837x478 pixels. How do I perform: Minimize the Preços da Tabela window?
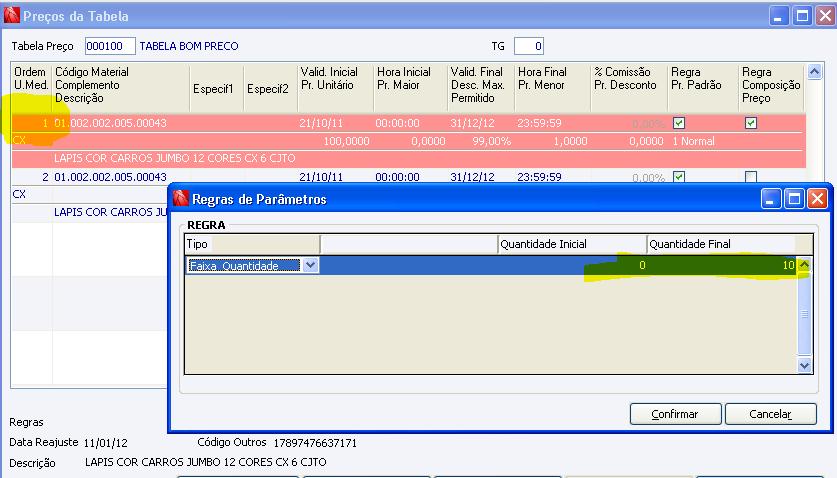coord(779,16)
